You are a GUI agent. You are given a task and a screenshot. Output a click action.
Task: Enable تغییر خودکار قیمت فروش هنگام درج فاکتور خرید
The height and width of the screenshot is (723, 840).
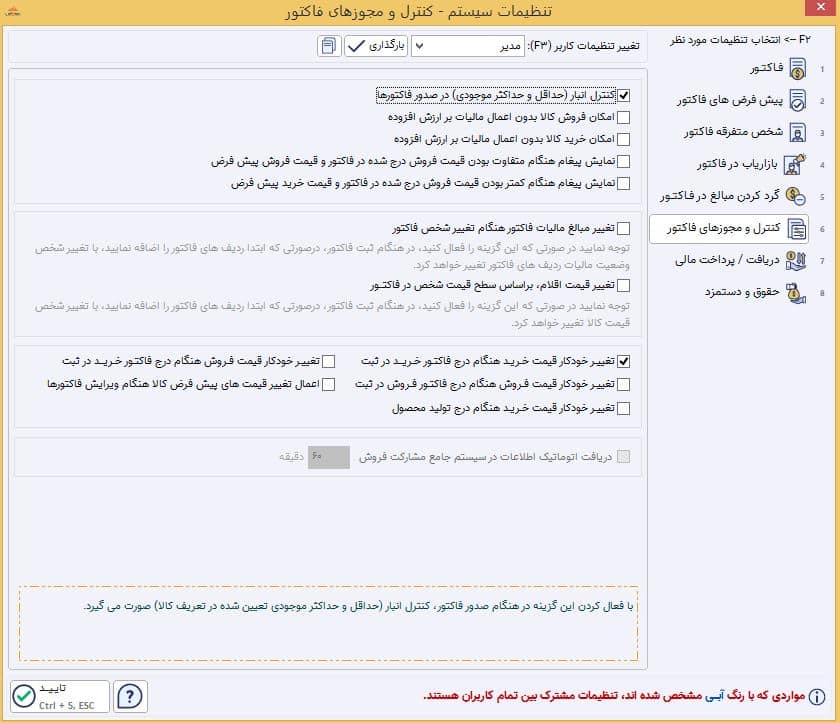329,362
